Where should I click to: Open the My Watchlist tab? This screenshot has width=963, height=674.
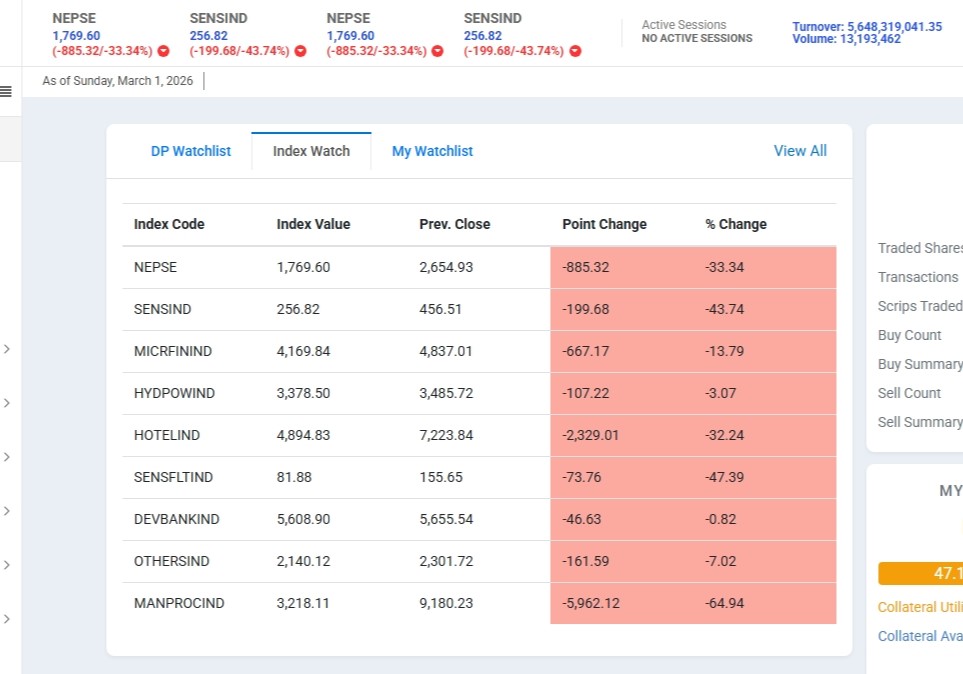[x=432, y=151]
